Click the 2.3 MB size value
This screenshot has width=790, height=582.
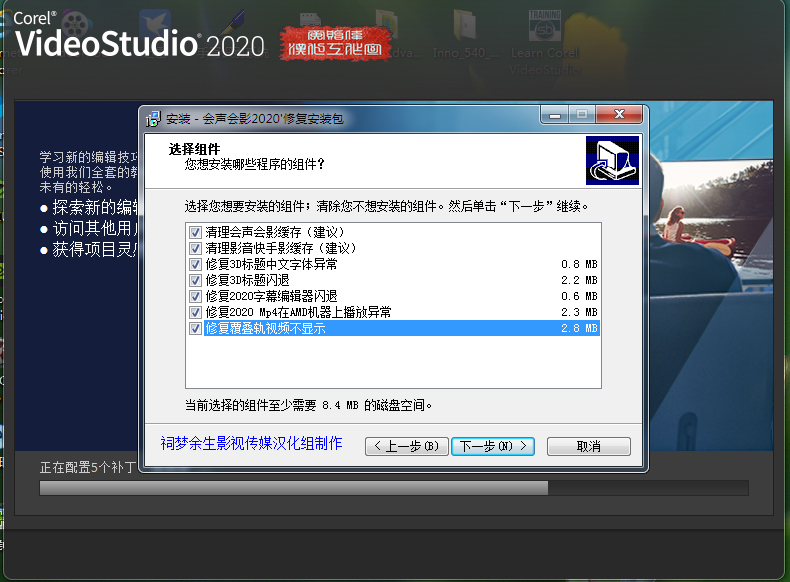pos(579,312)
